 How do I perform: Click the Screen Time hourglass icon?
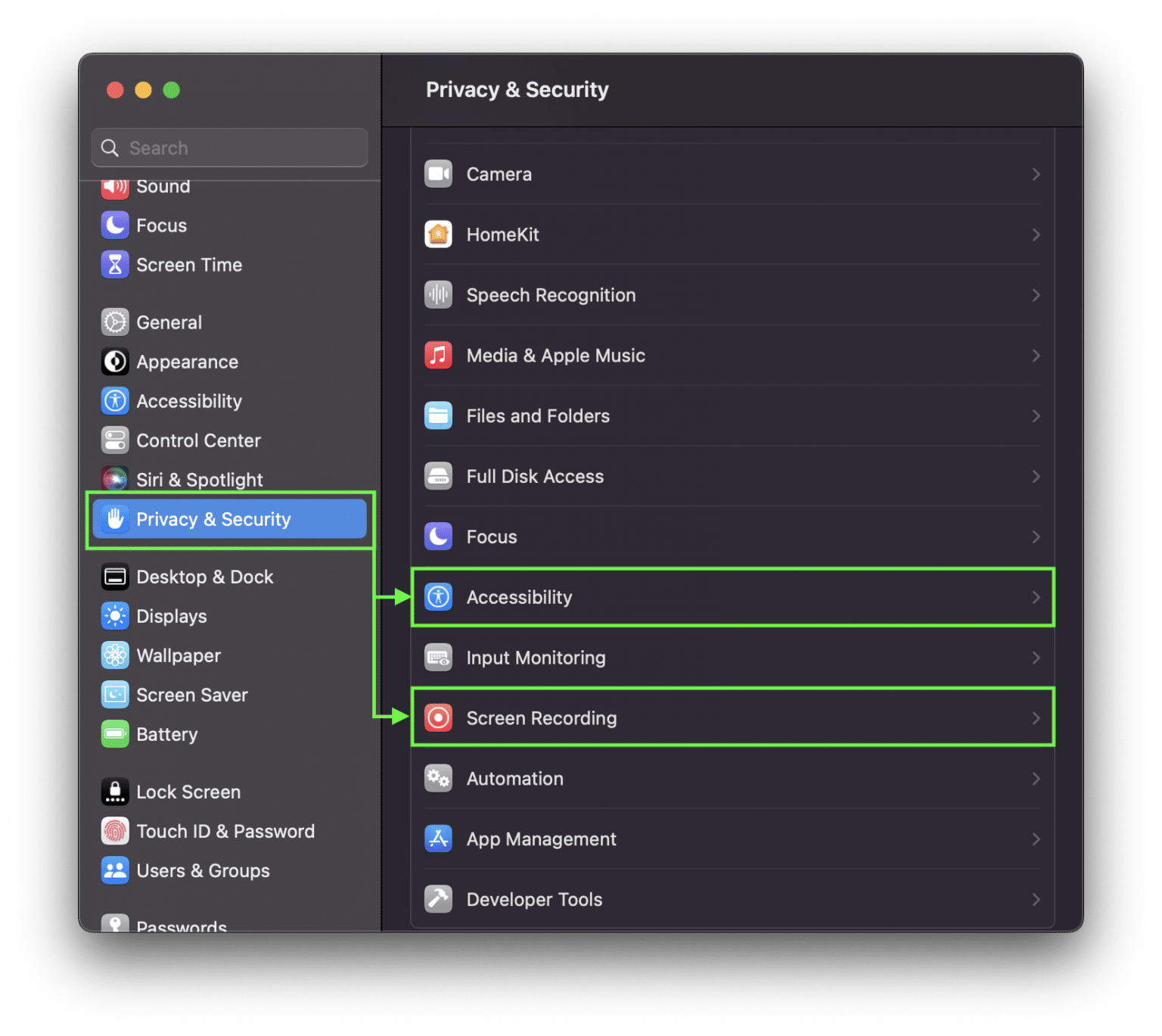(x=115, y=265)
